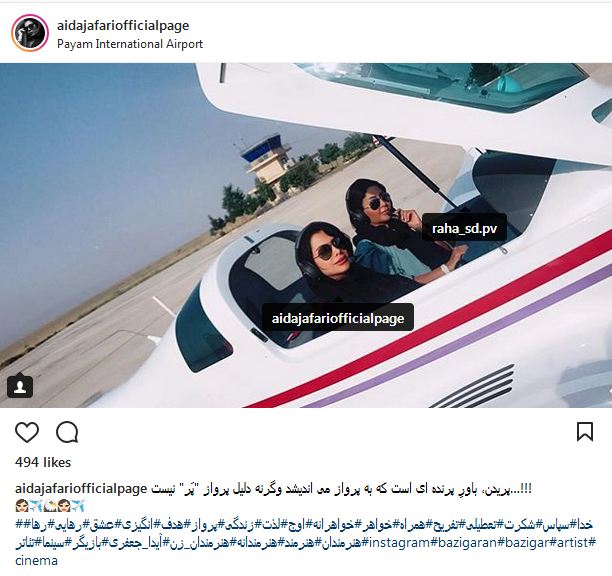The image size is (612, 576).
Task: Open the aidajafariofficialpage photo tag
Action: (x=338, y=317)
